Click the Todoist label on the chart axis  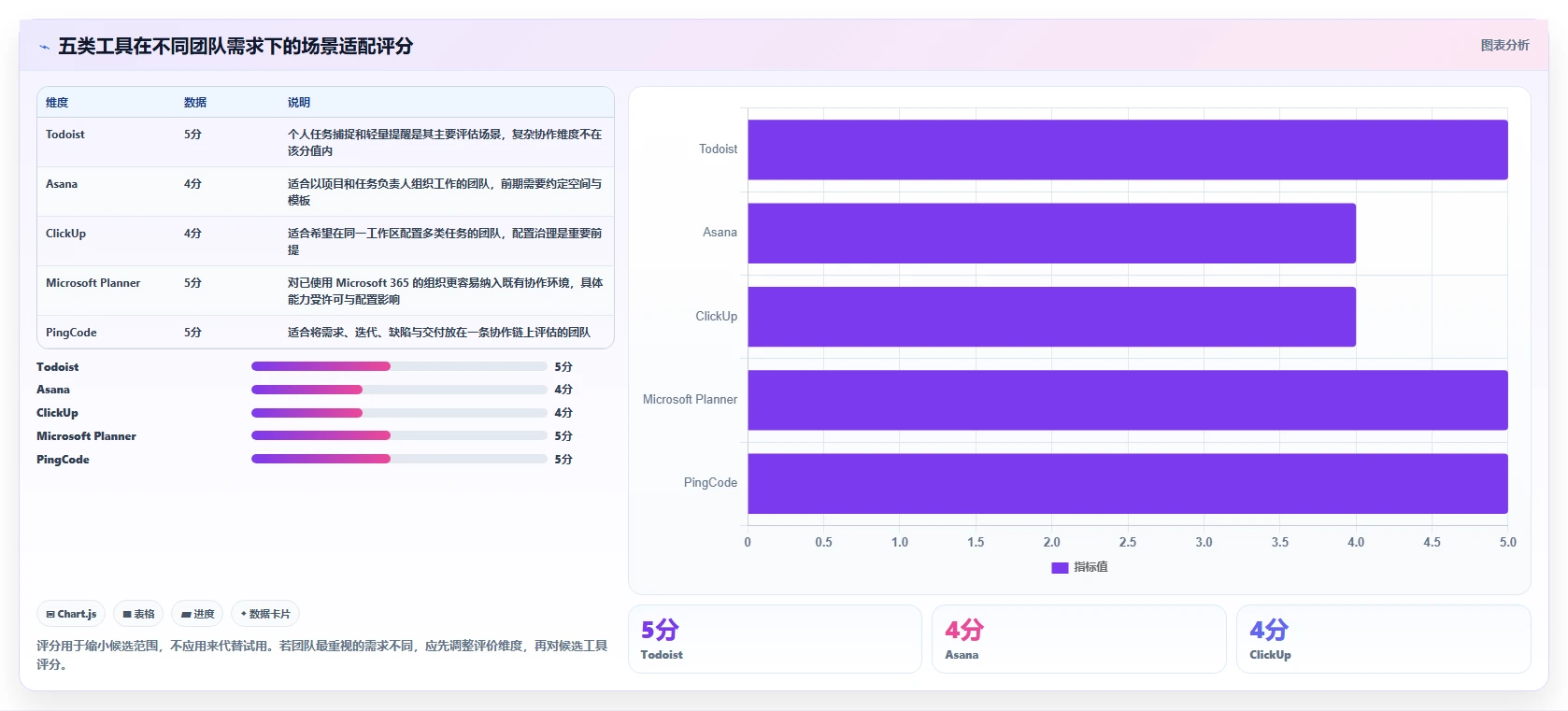(718, 149)
